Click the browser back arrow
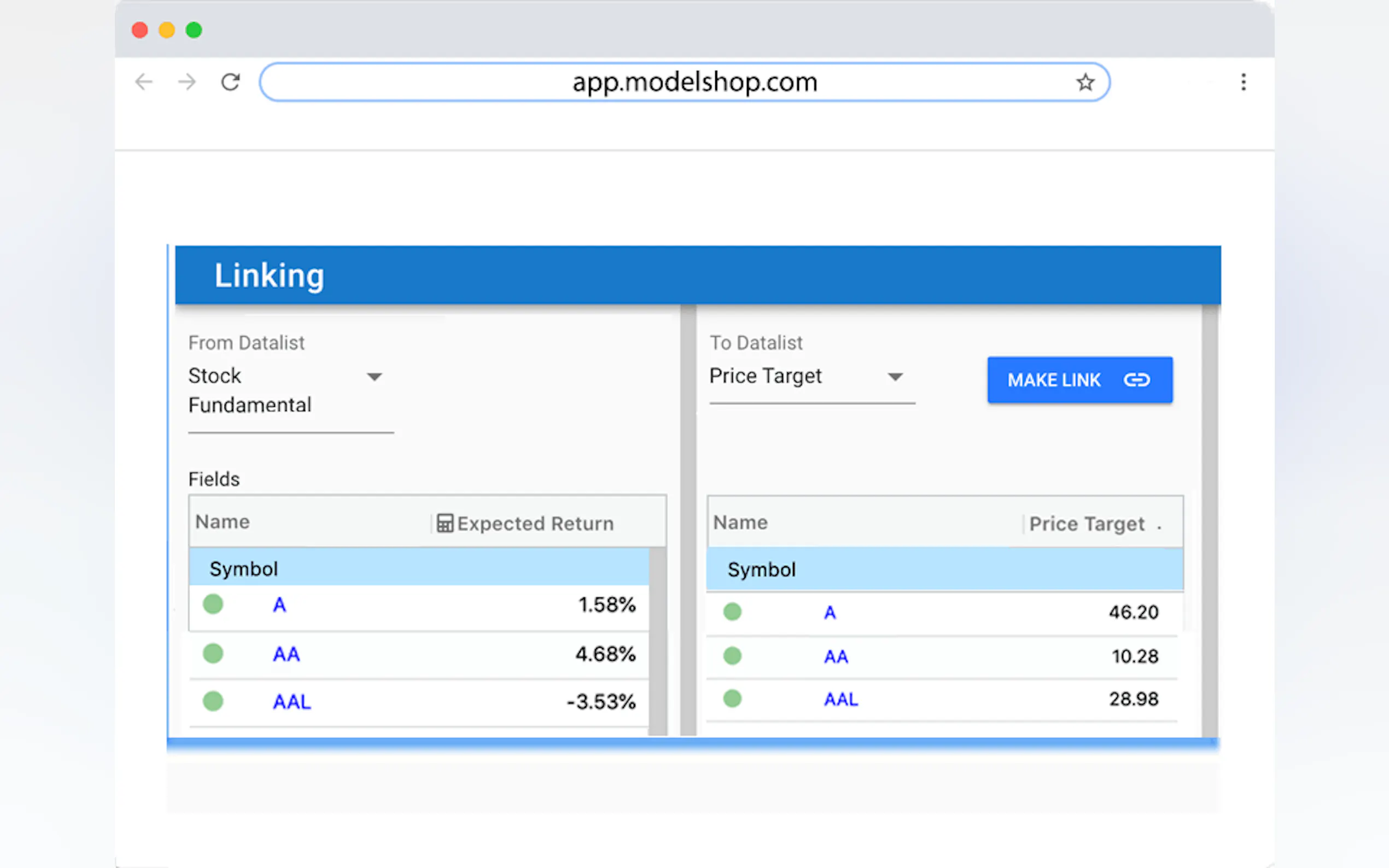Image resolution: width=1389 pixels, height=868 pixels. pyautogui.click(x=144, y=82)
